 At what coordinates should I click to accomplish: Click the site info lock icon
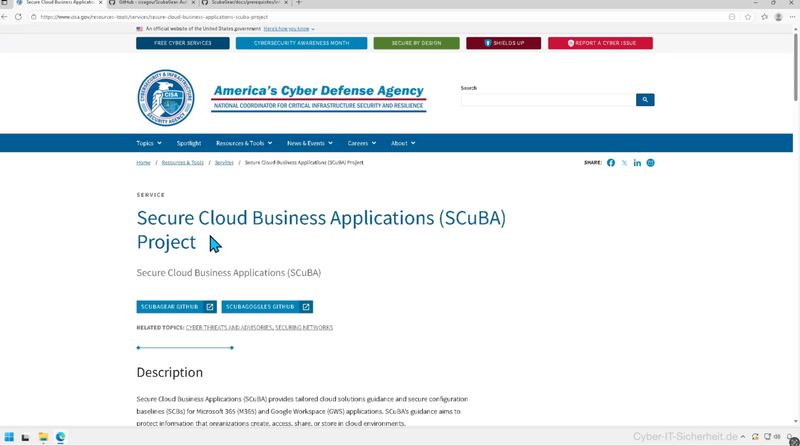(x=34, y=17)
